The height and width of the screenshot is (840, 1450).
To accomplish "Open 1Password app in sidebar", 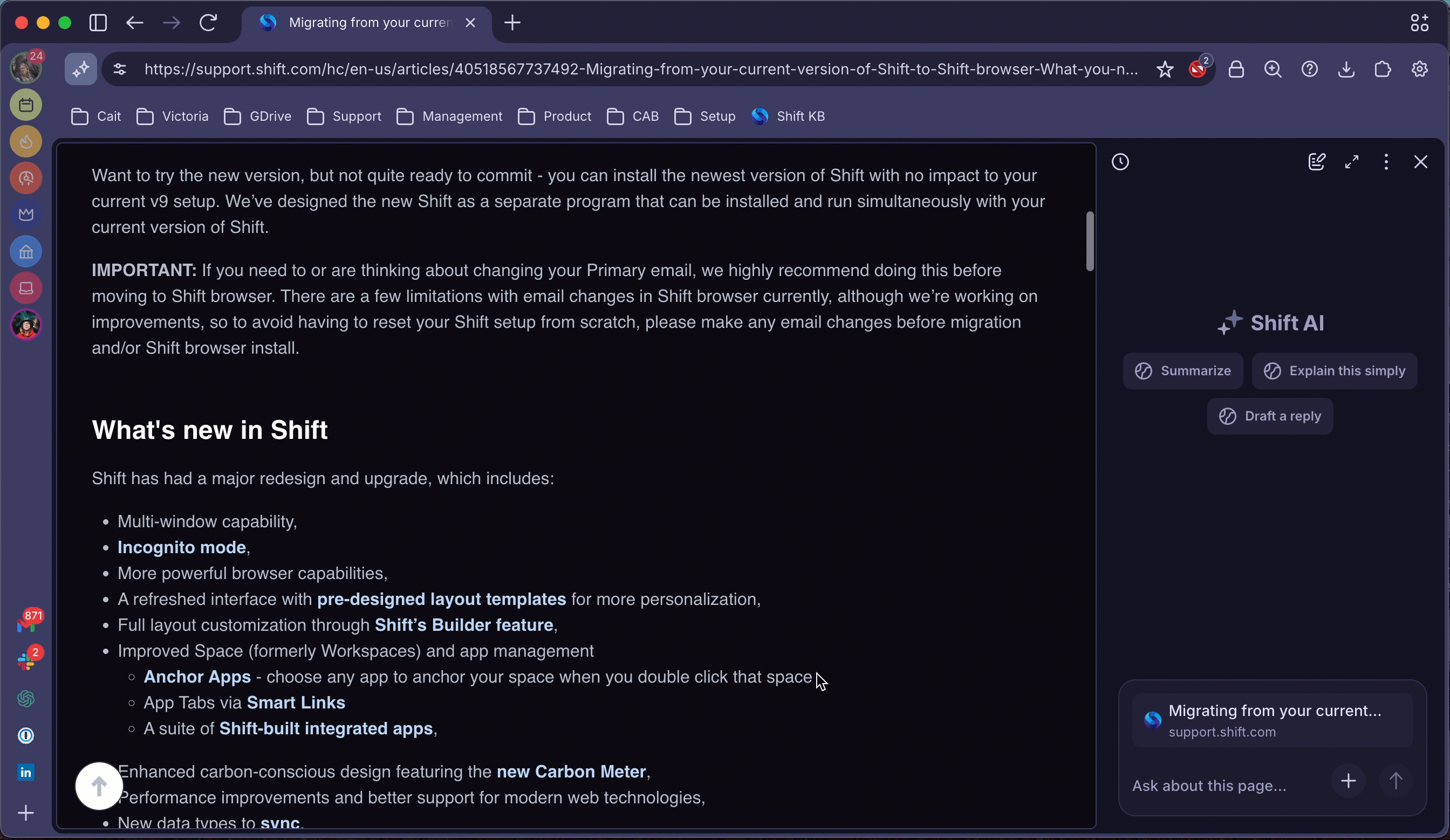I will click(x=26, y=735).
